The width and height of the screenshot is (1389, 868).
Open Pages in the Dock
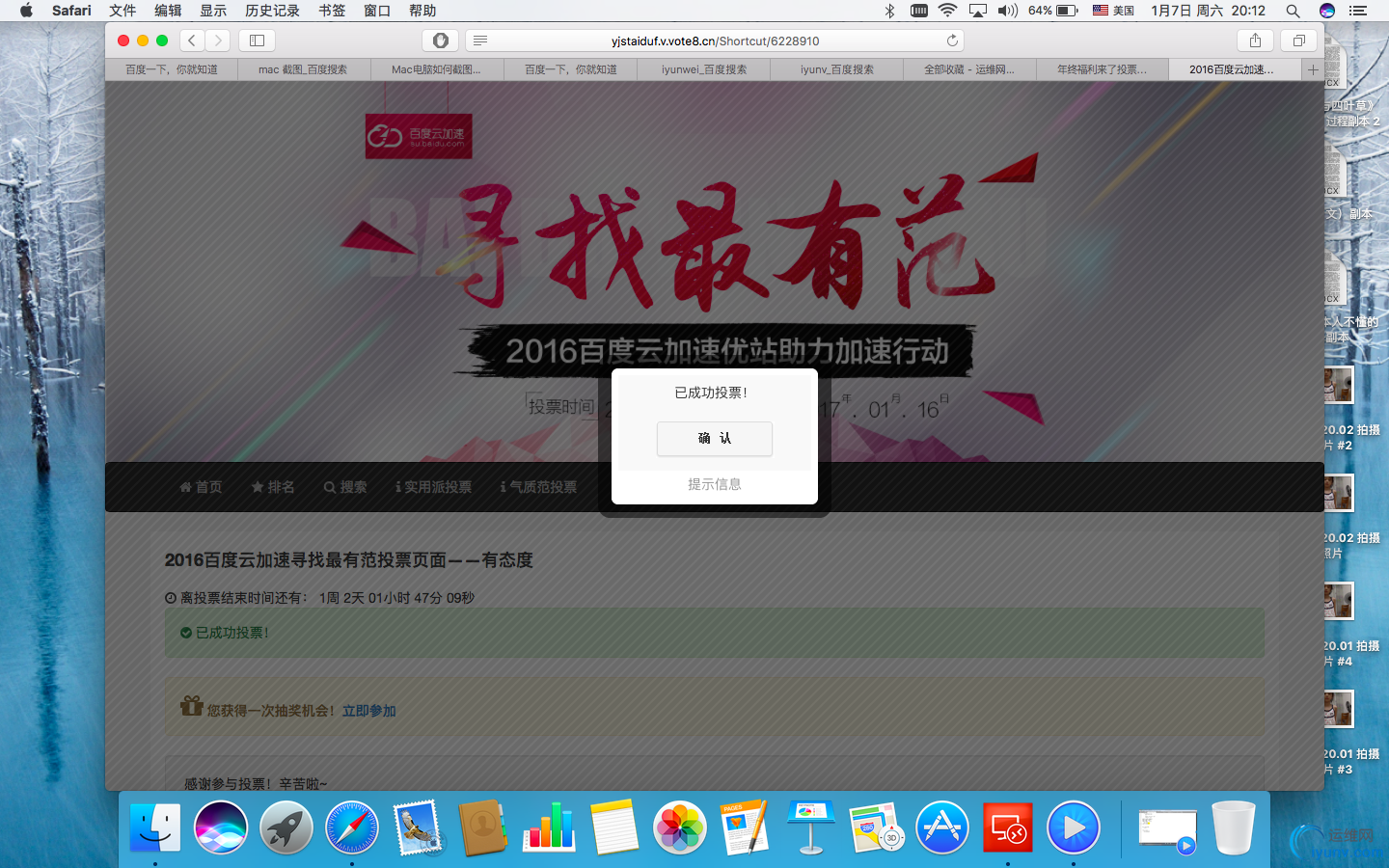[746, 827]
